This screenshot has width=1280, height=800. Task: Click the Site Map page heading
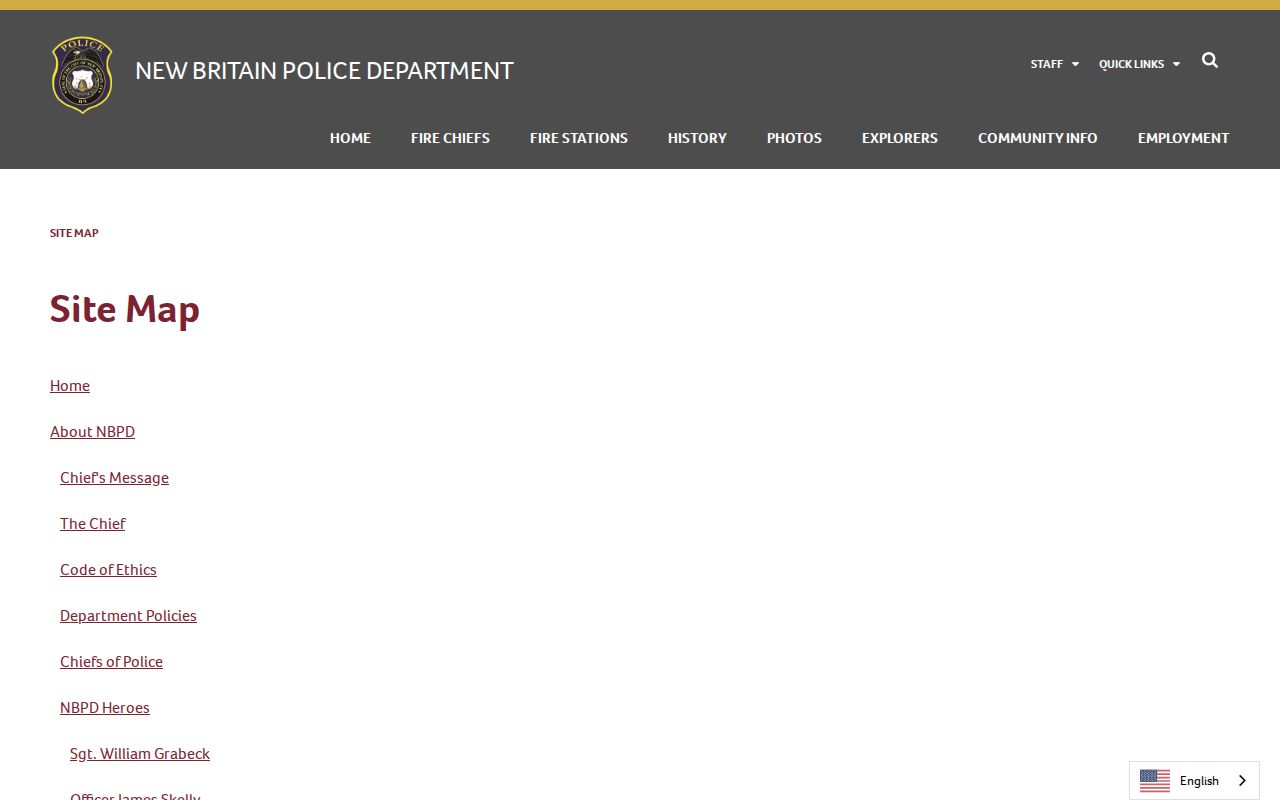pos(125,309)
